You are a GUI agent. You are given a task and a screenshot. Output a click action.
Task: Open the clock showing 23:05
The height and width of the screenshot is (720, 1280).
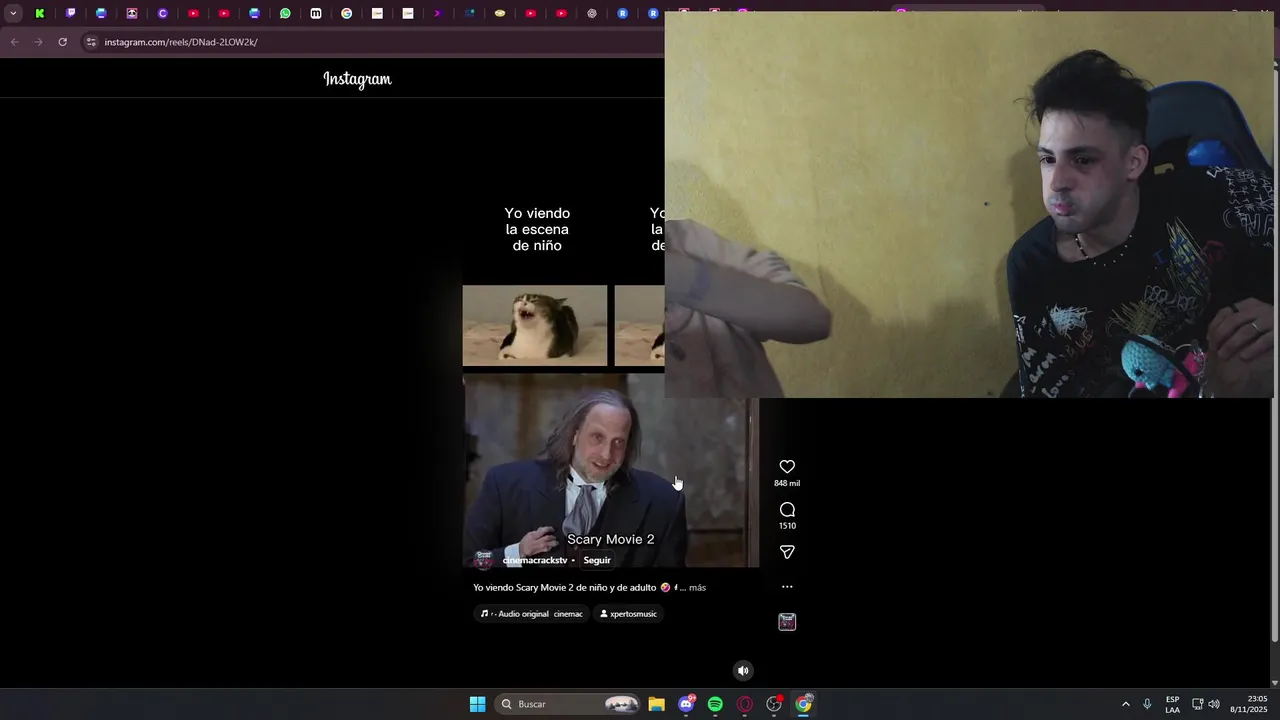point(1249,704)
